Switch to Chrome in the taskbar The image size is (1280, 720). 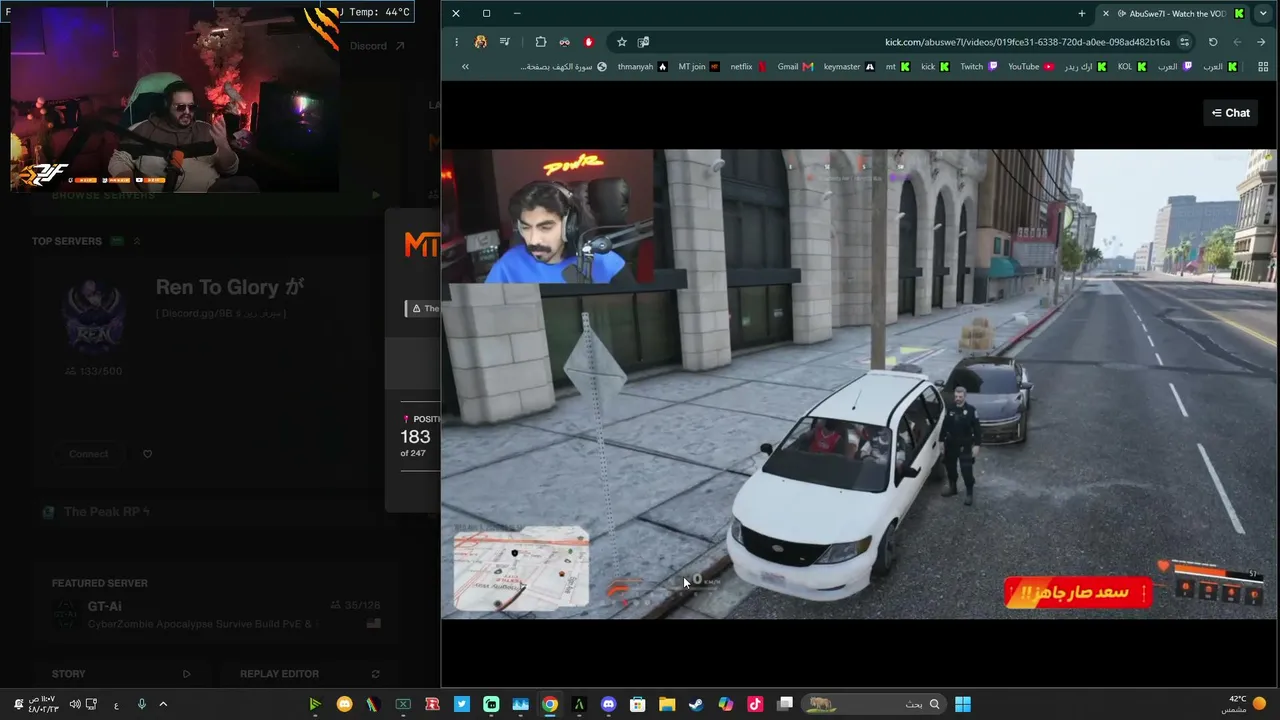pos(550,704)
